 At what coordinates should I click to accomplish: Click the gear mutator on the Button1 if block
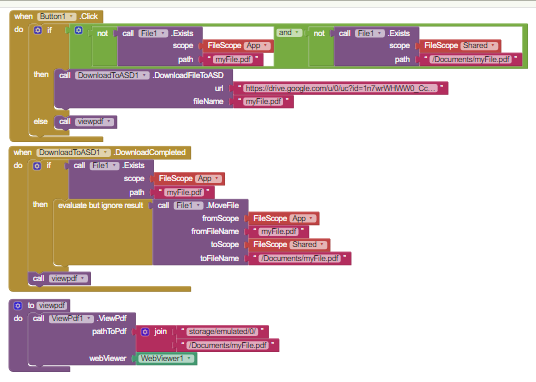[38, 30]
